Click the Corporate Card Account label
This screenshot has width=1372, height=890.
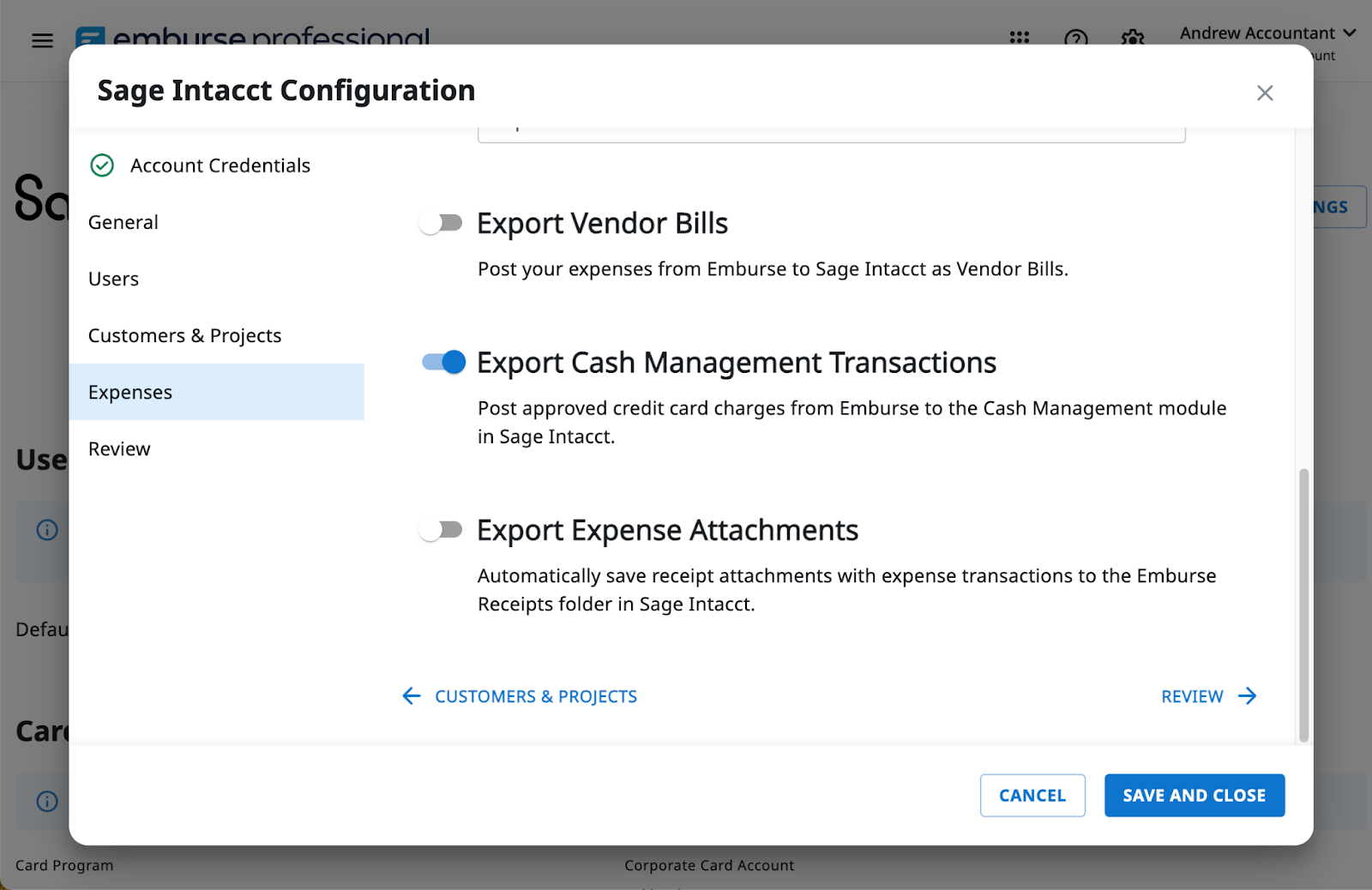point(709,865)
